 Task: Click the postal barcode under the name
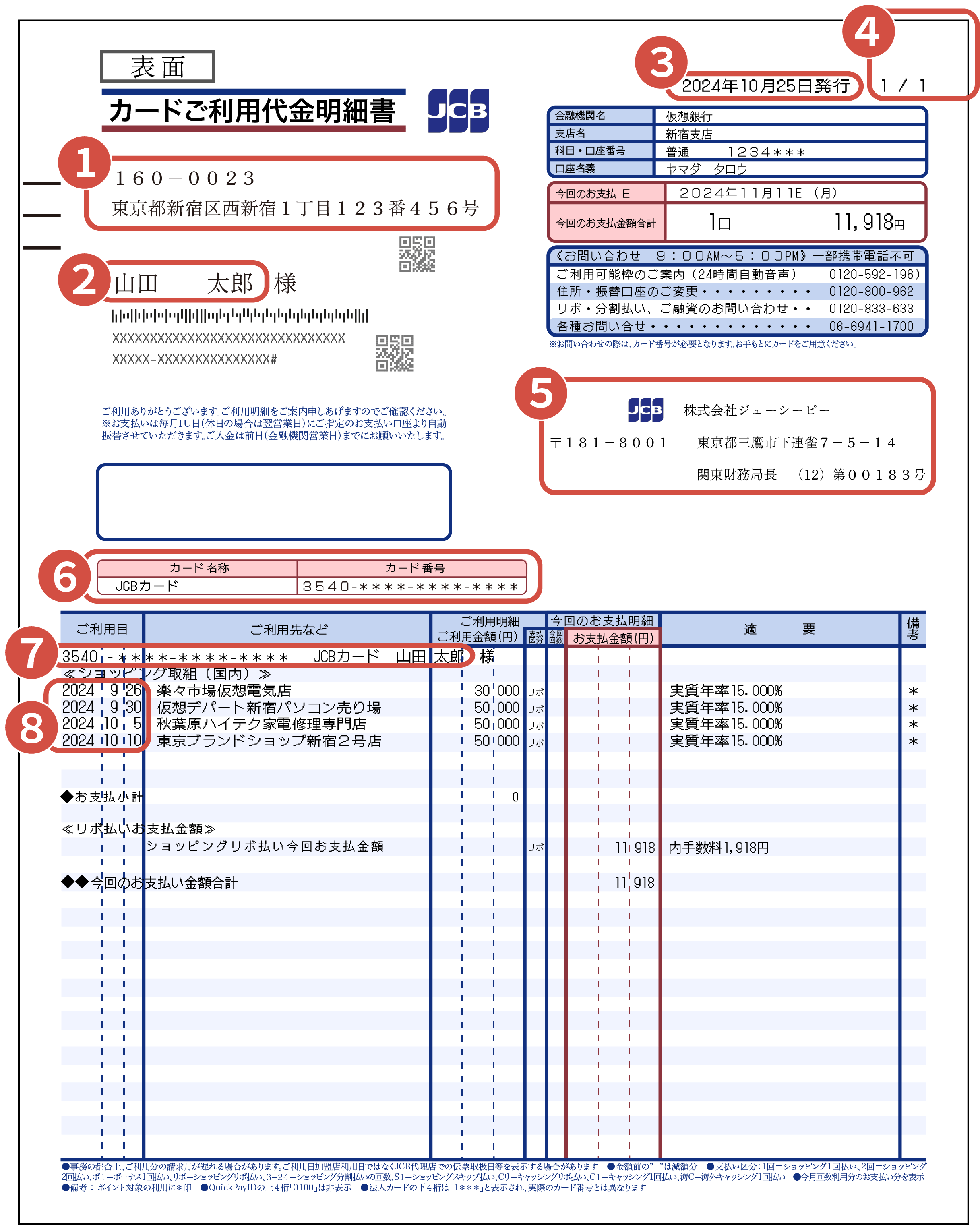pos(240,315)
